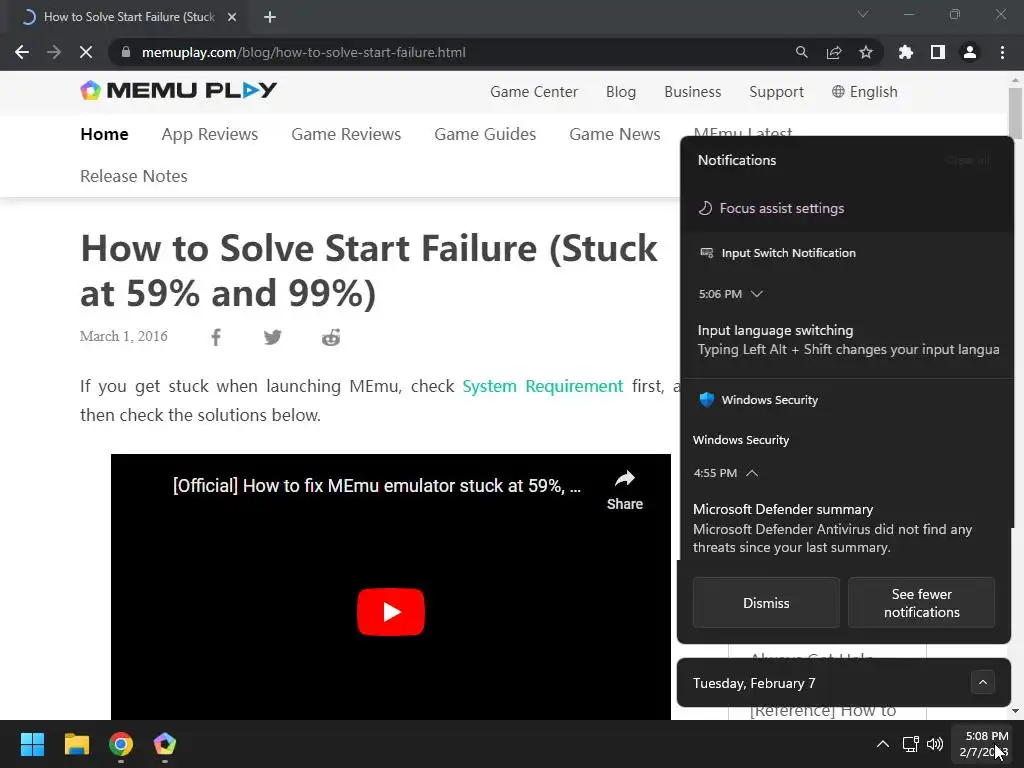Viewport: 1024px width, 768px height.
Task: Share the article on Twitter
Action: coord(273,337)
